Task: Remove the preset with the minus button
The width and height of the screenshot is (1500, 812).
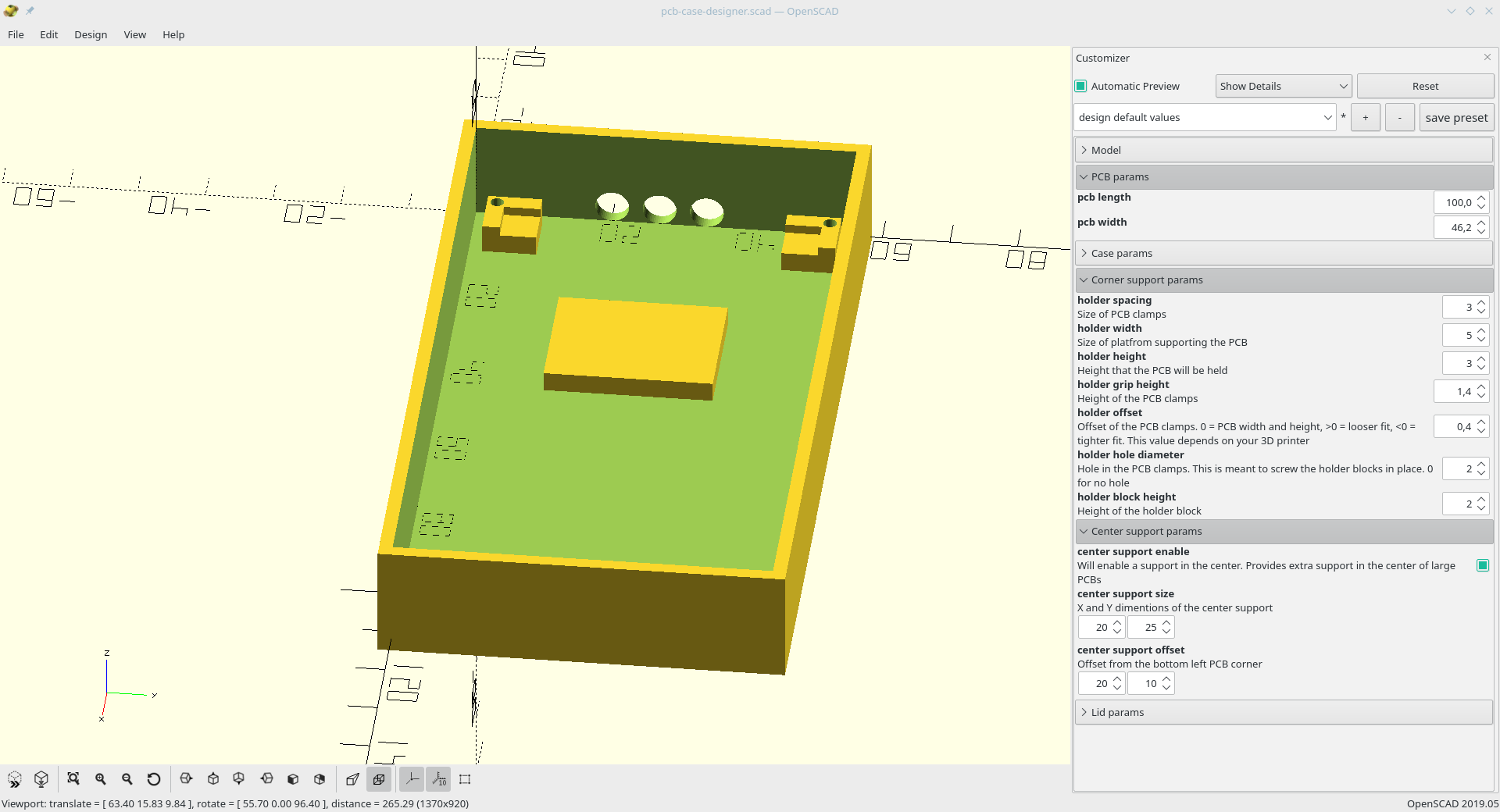Action: (1400, 118)
